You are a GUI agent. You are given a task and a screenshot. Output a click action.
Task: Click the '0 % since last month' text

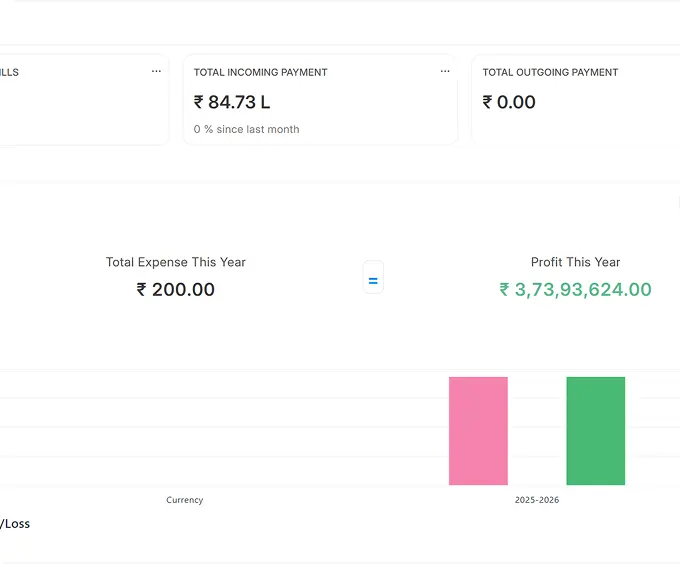(246, 129)
